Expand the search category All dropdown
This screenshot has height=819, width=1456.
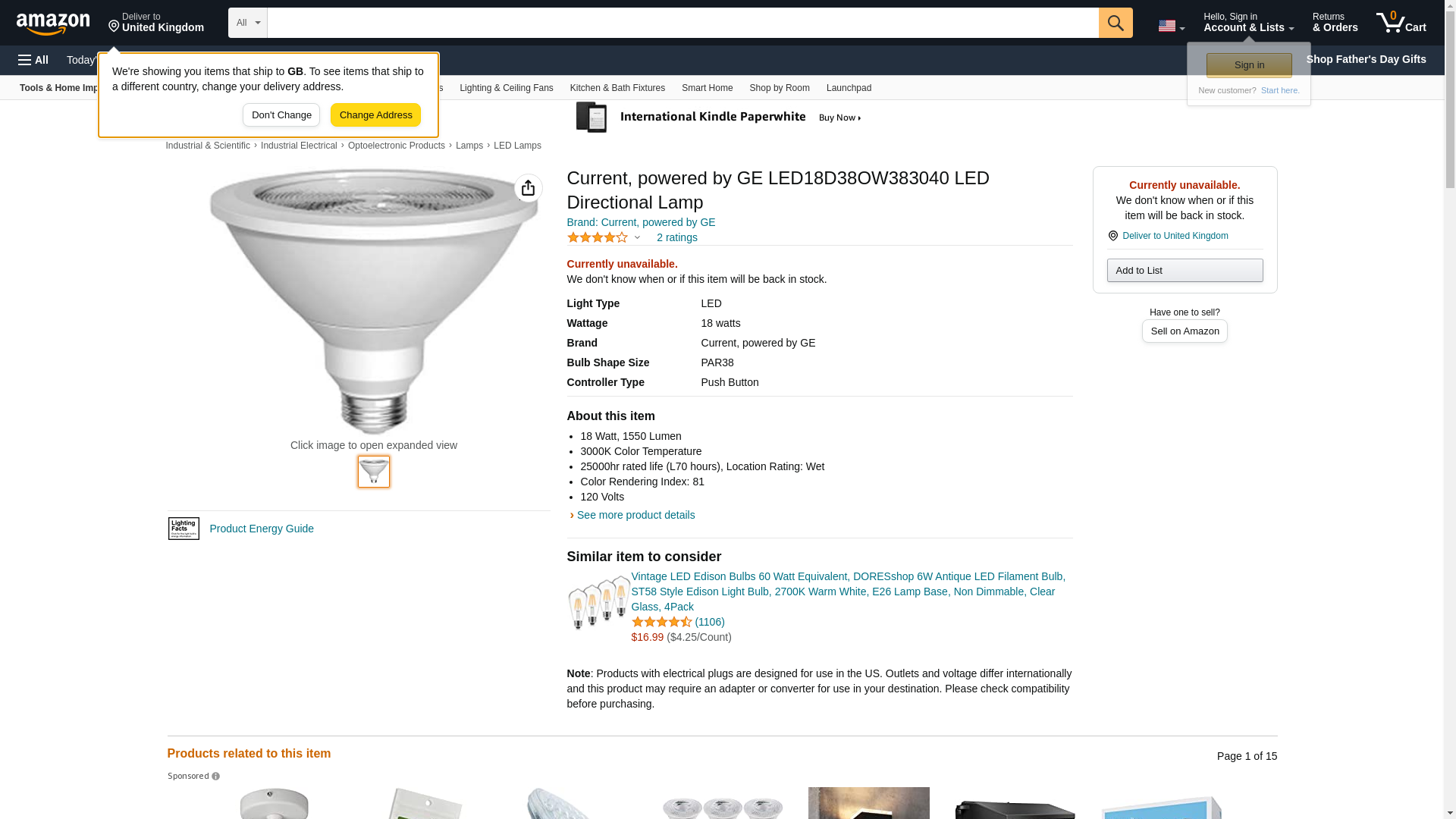pos(247,23)
